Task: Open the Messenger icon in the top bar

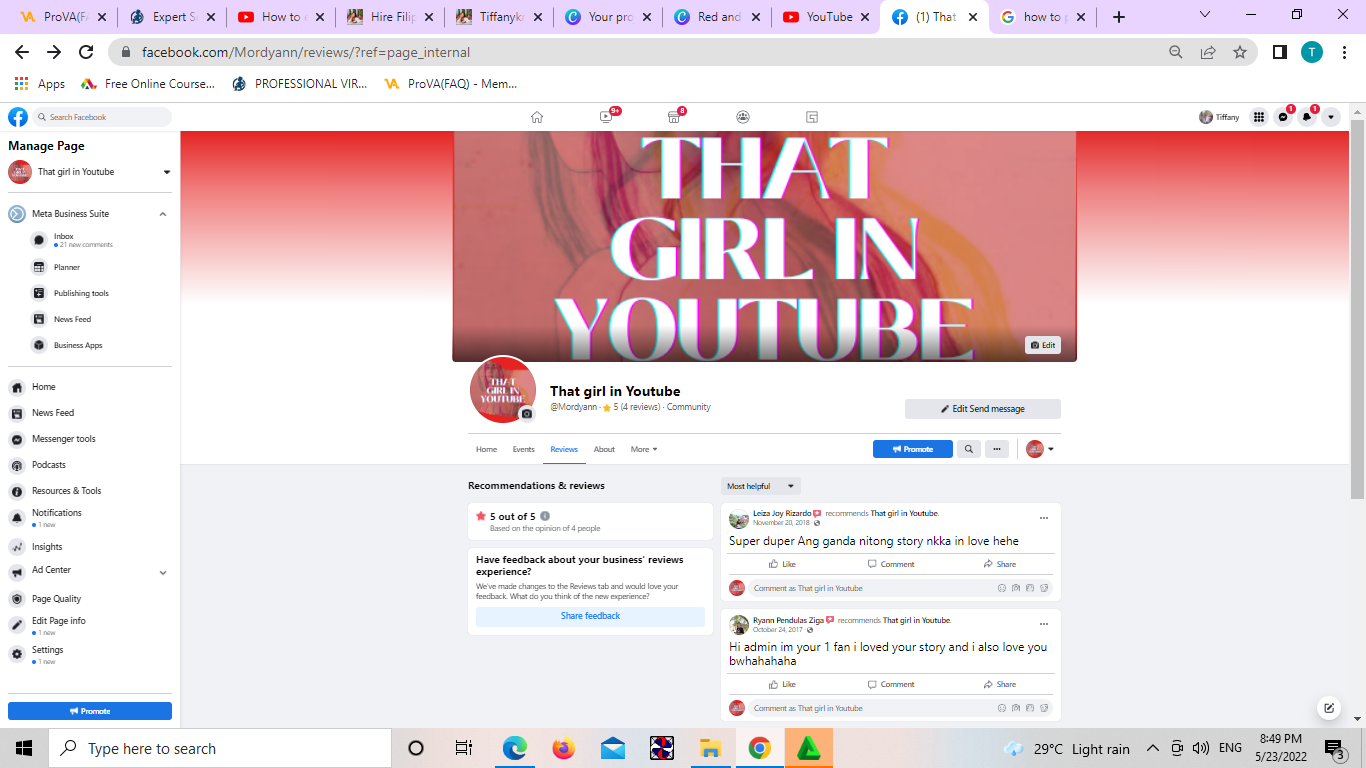Action: point(1283,117)
